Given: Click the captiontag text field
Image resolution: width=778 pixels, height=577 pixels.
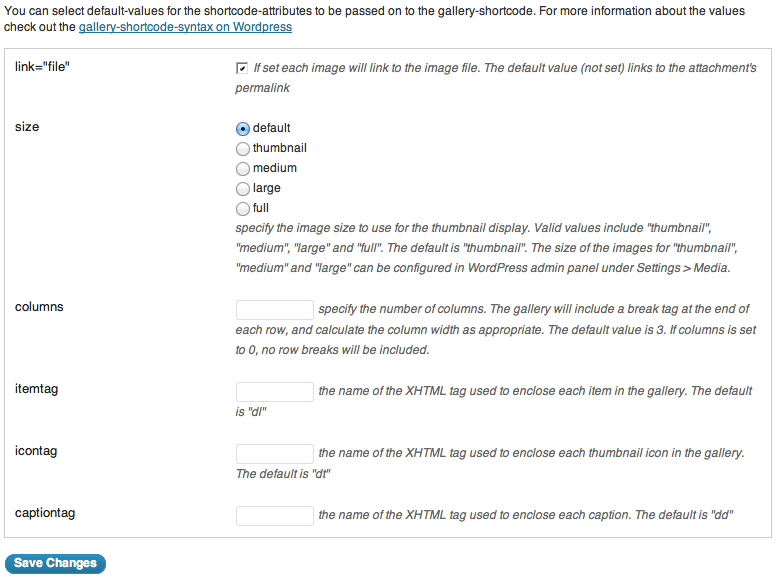Looking at the screenshot, I should tap(274, 515).
